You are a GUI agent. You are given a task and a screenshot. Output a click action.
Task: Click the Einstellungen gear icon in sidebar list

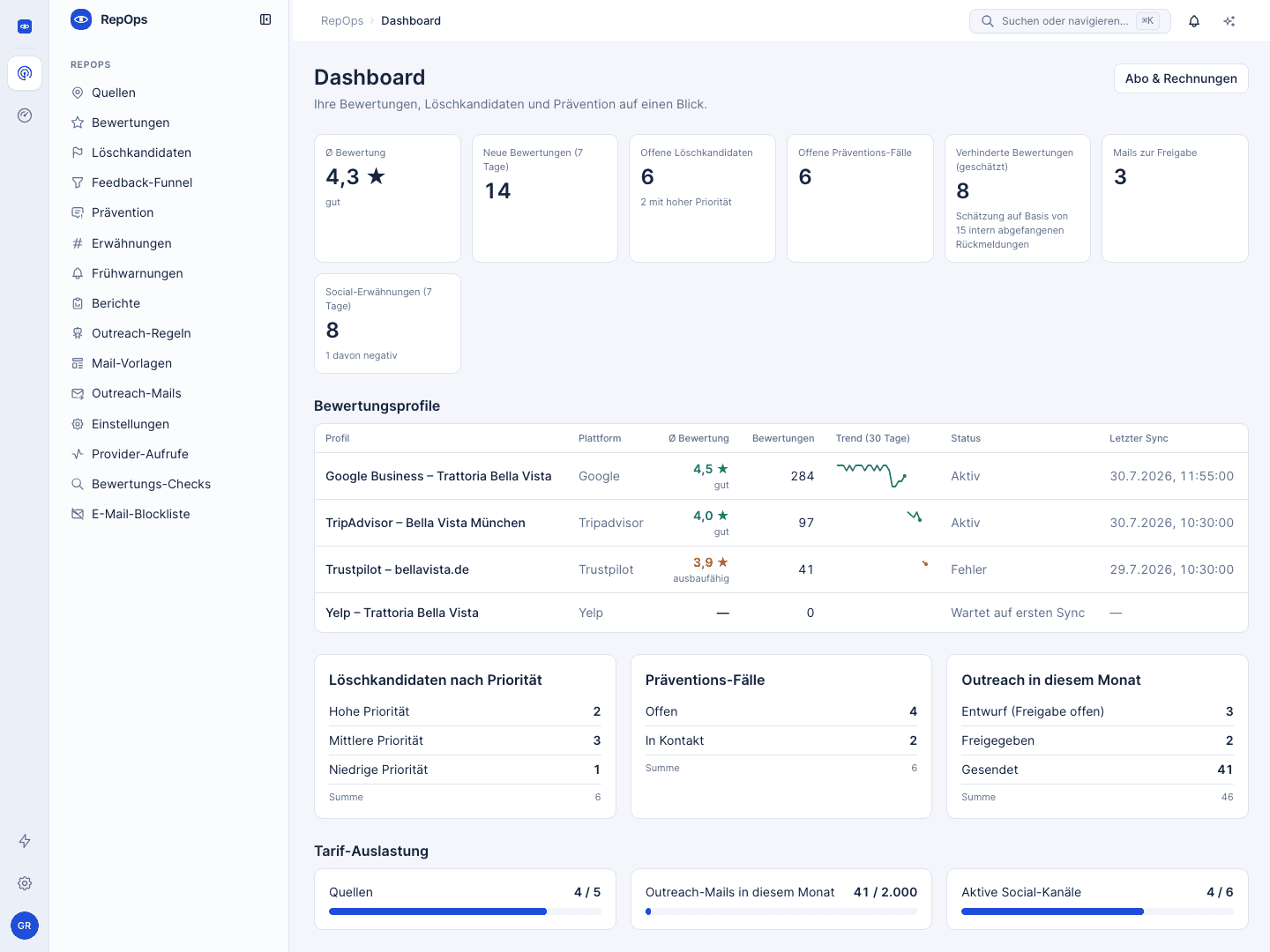coord(78,424)
